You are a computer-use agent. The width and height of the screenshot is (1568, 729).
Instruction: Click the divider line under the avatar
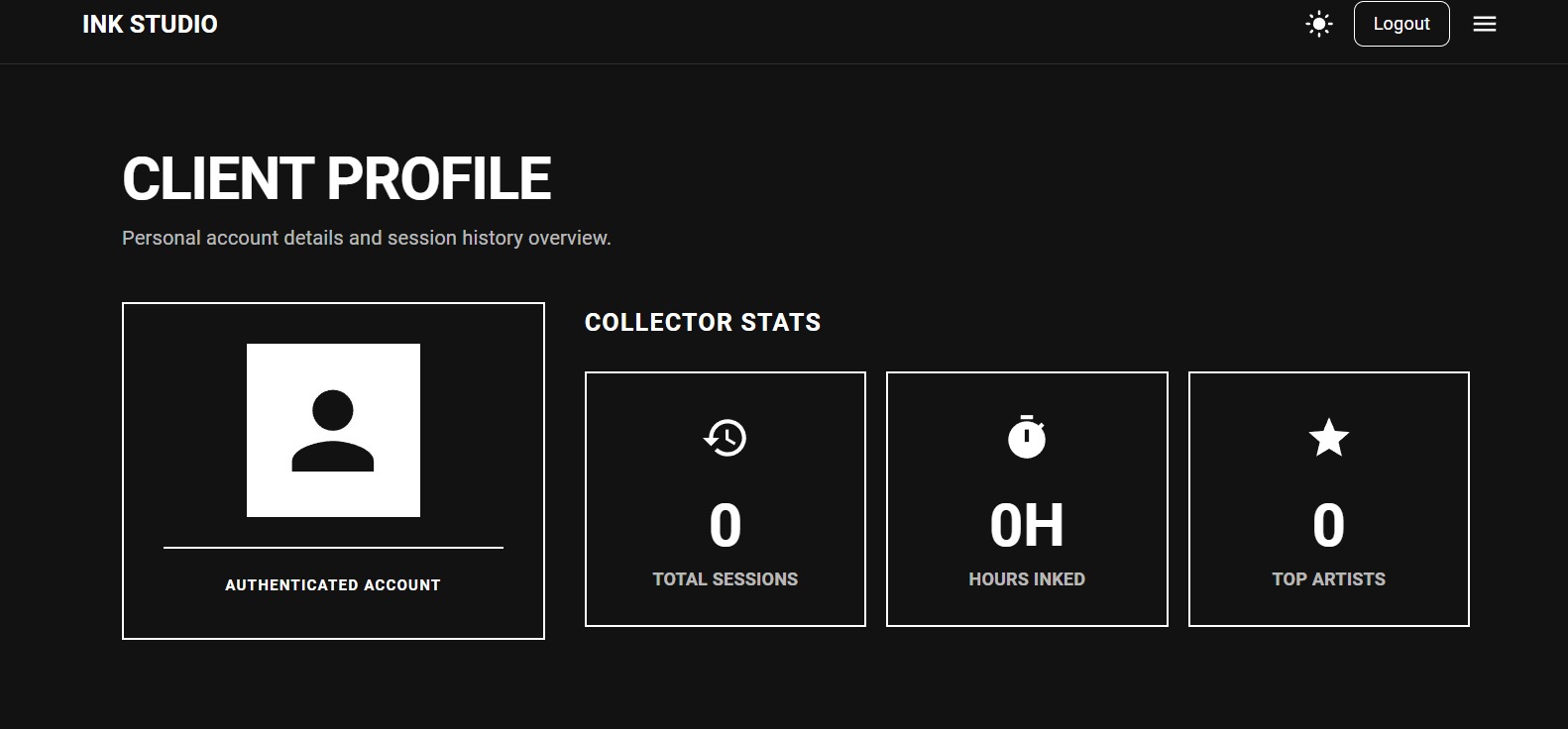(333, 547)
